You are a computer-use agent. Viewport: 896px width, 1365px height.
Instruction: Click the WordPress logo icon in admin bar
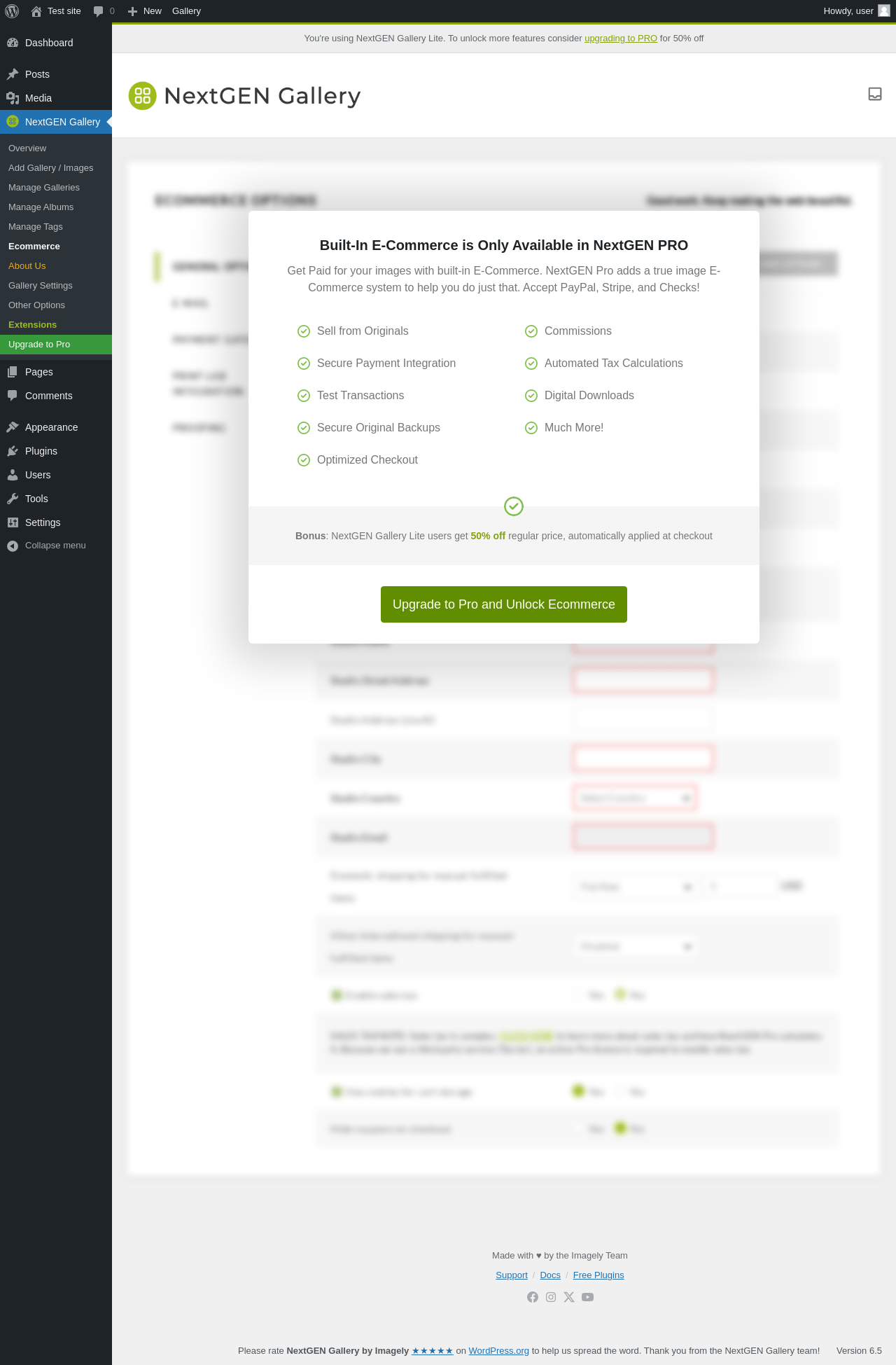tap(12, 11)
